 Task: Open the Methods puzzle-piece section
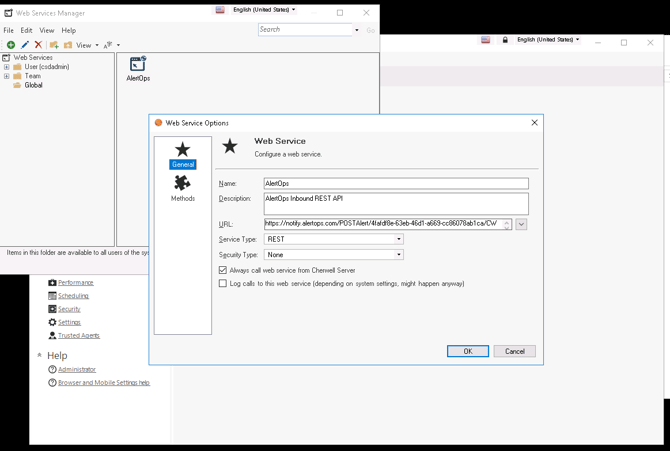point(182,187)
